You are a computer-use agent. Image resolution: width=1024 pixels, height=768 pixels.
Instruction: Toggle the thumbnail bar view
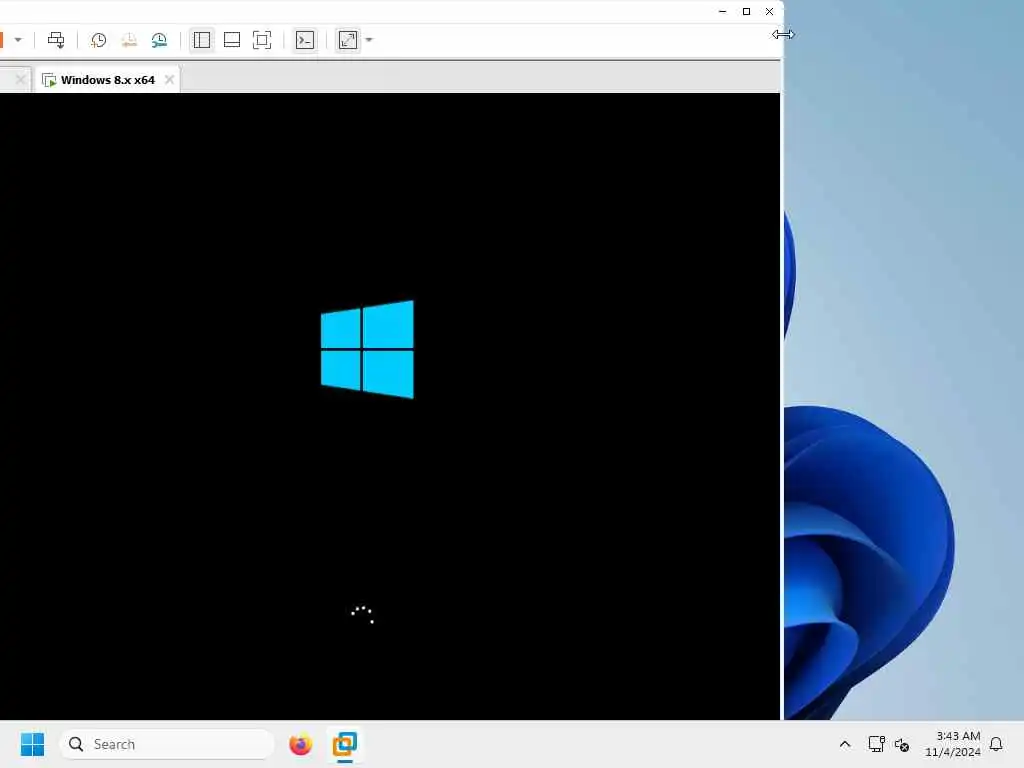tap(232, 40)
